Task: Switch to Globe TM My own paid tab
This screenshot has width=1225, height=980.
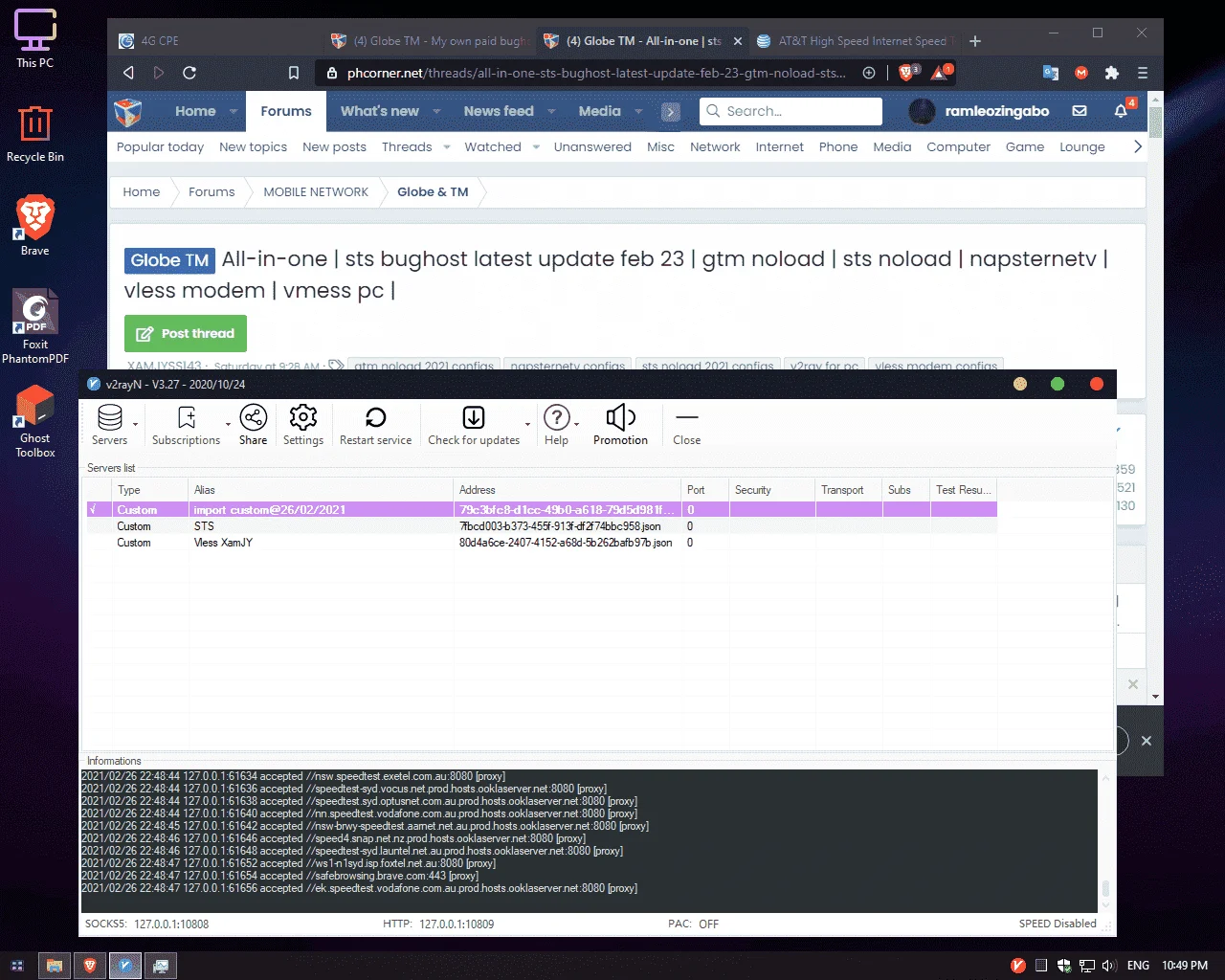Action: click(x=430, y=41)
